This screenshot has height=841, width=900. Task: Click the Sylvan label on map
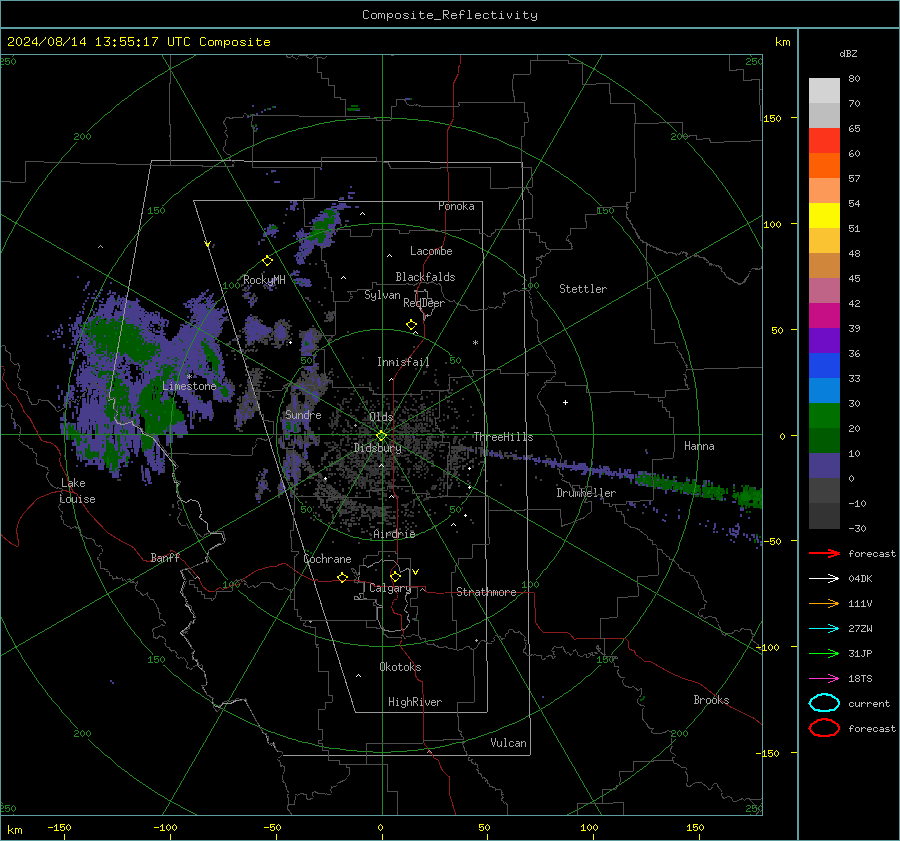click(382, 295)
